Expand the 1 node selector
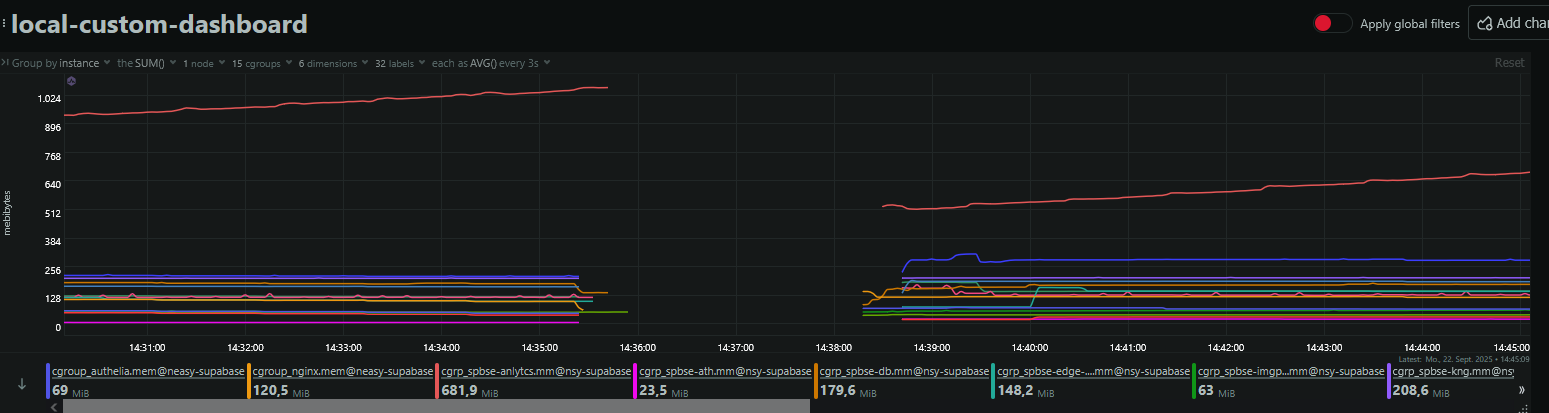The image size is (1549, 413). point(203,63)
